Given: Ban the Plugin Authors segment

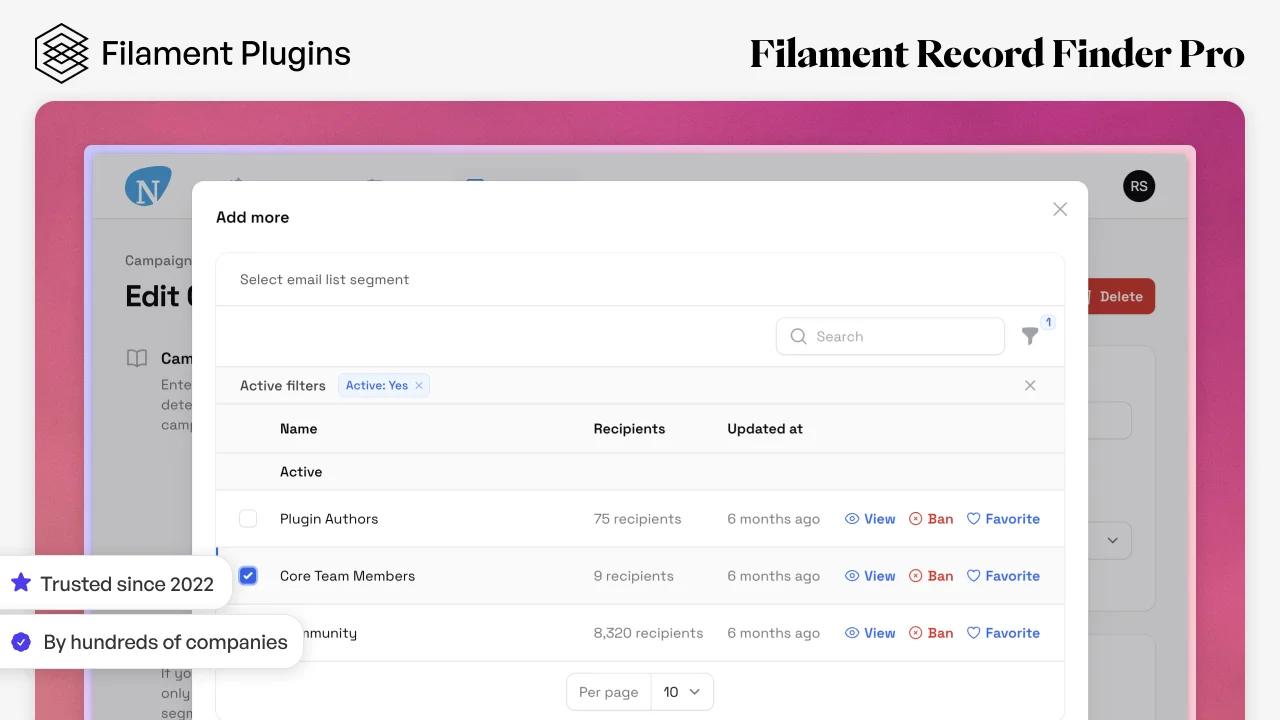Looking at the screenshot, I should [931, 519].
